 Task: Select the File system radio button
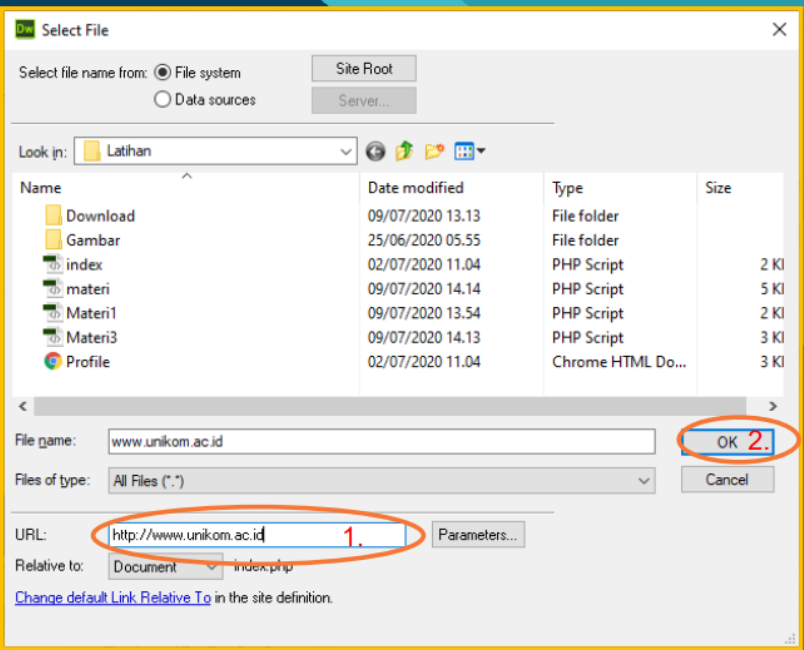163,73
